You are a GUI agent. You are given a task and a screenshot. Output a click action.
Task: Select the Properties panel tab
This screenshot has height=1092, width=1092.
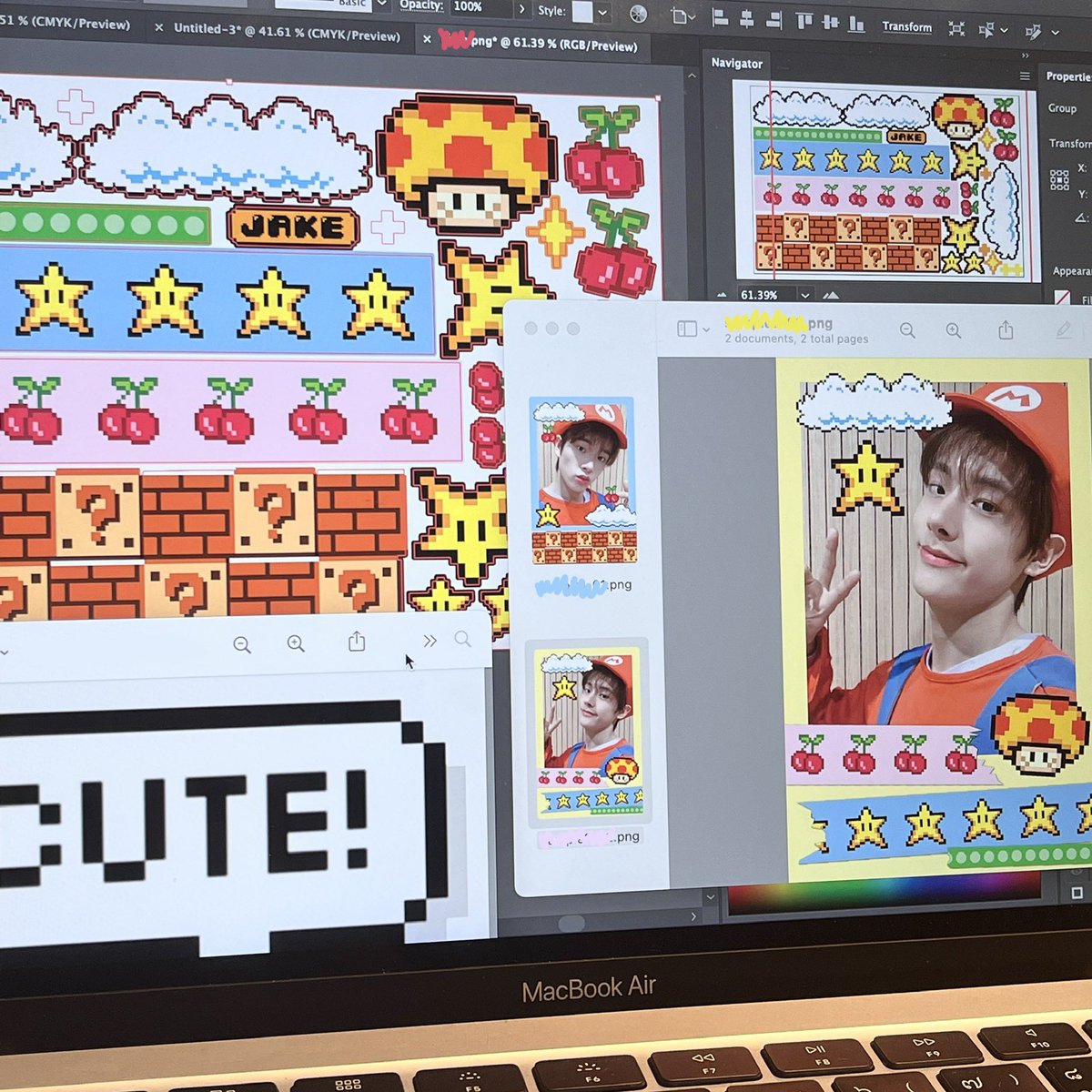(1068, 76)
